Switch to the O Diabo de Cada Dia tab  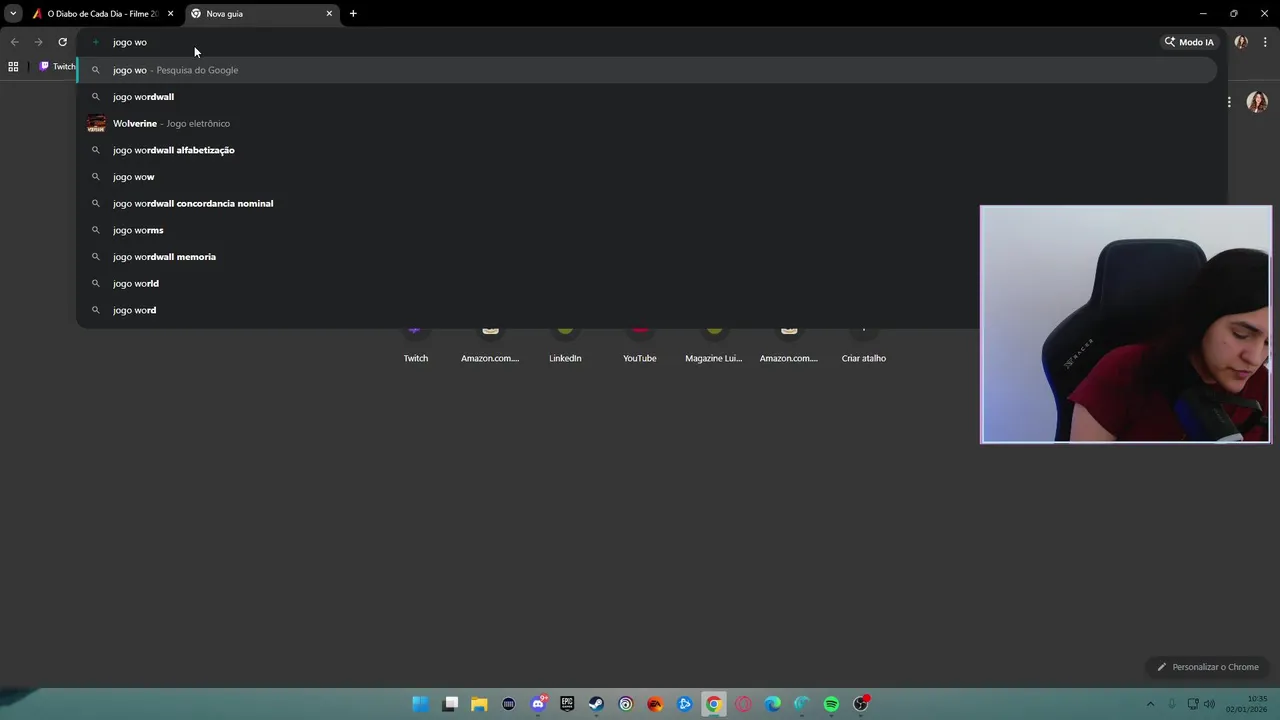[103, 14]
